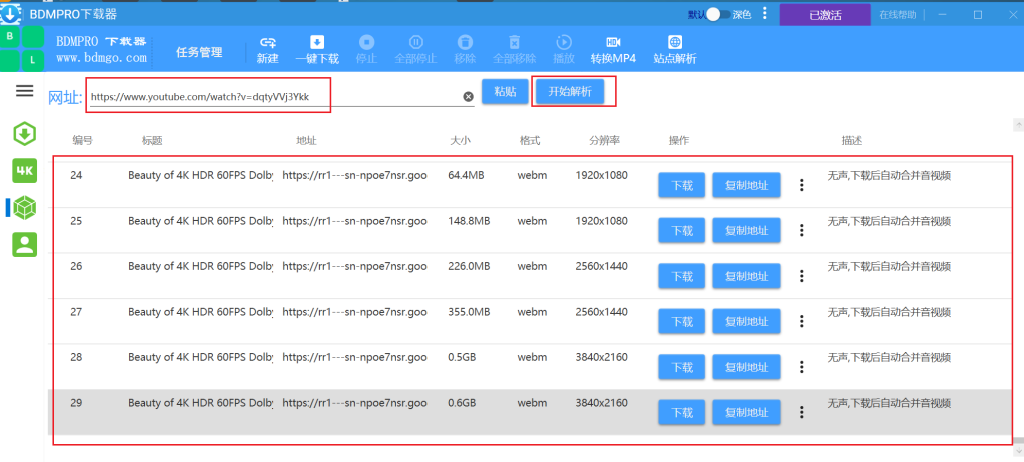
Task: Open more options for row 27
Action: [x=802, y=322]
